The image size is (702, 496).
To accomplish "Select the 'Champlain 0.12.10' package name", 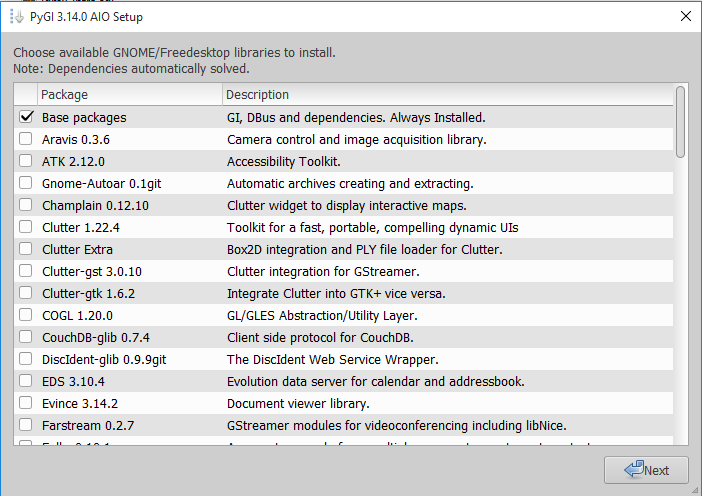I will (95, 206).
